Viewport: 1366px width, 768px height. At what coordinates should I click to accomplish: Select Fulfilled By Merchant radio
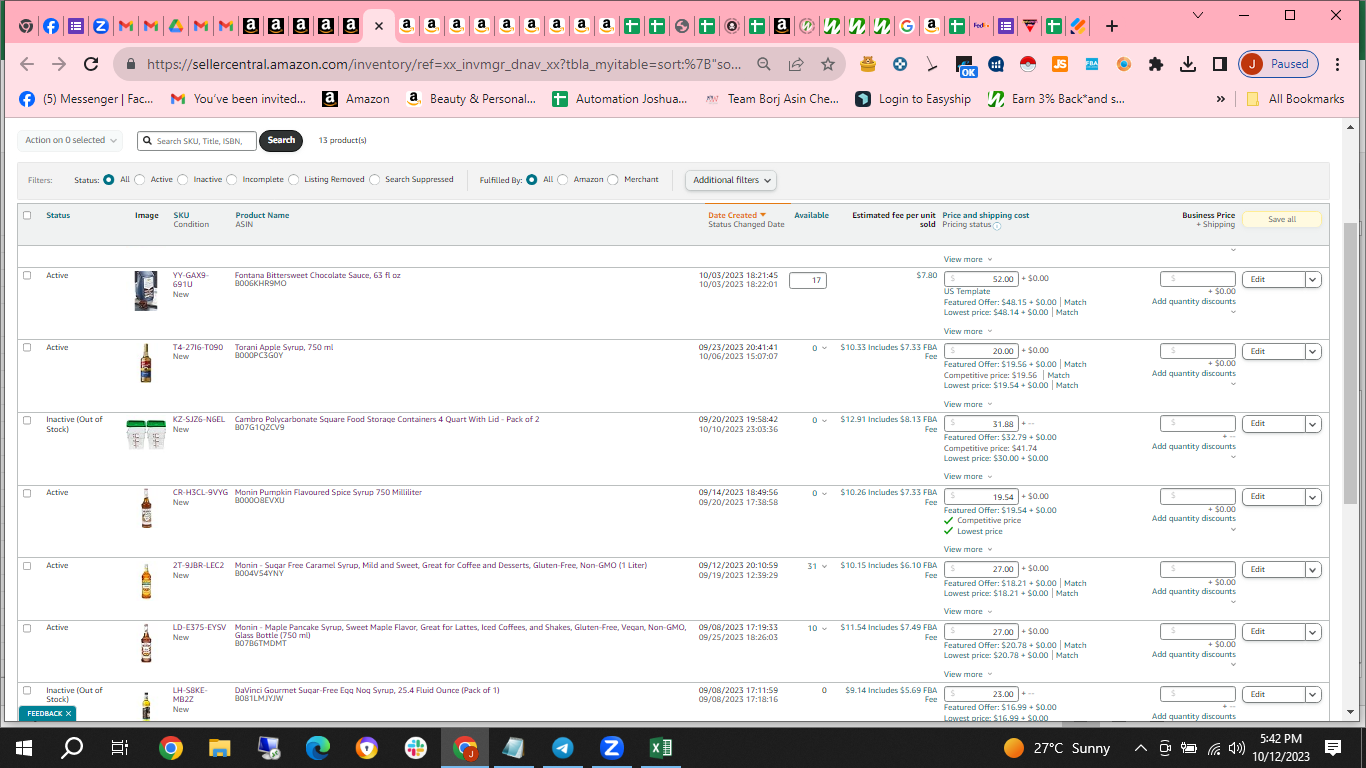(x=613, y=180)
